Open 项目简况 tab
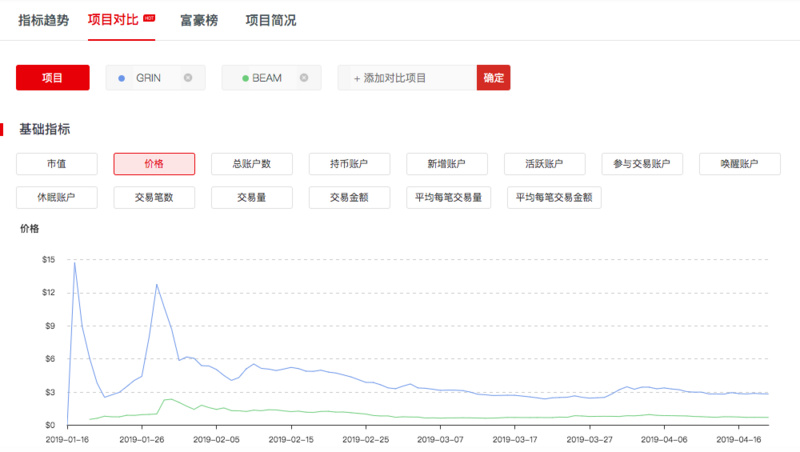The height and width of the screenshot is (452, 800). [270, 20]
